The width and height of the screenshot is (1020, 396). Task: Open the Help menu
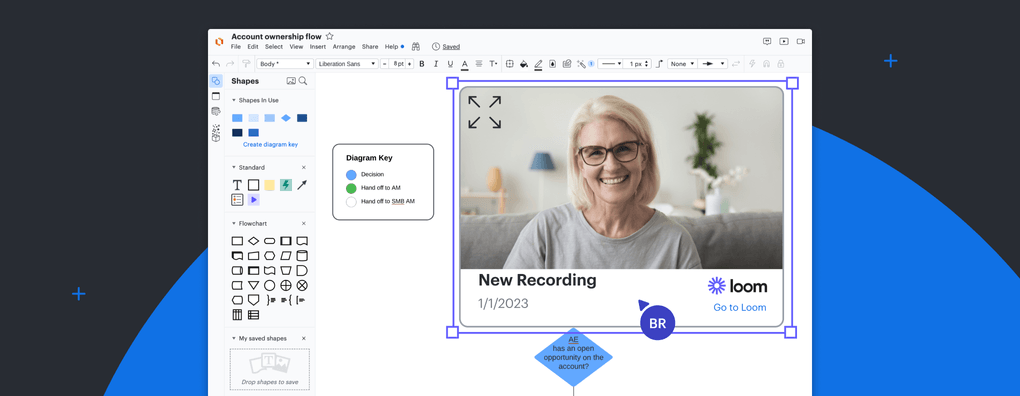391,47
